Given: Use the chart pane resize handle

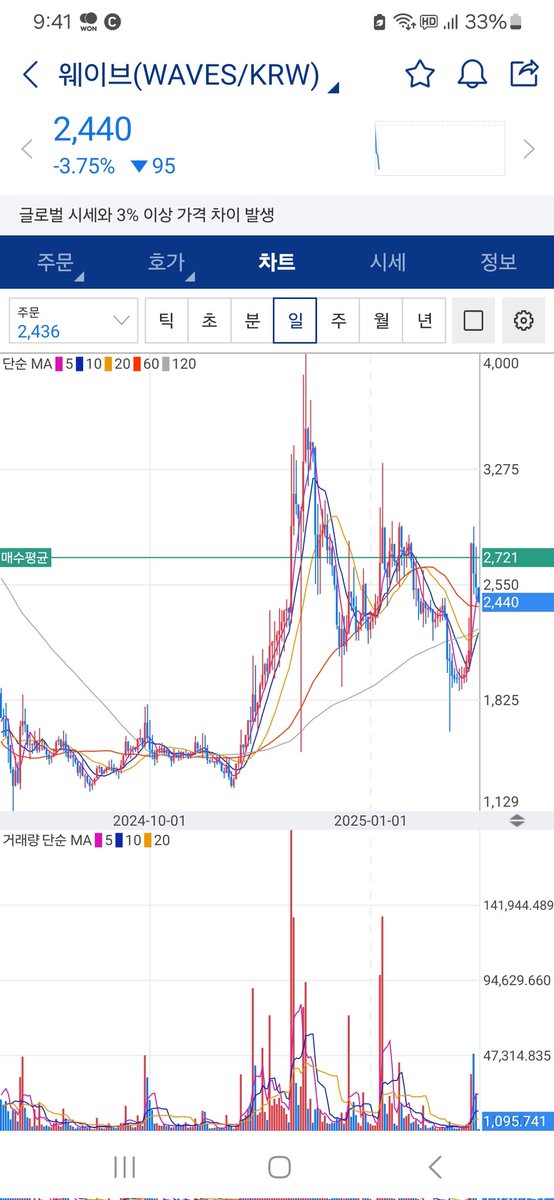Looking at the screenshot, I should [517, 821].
